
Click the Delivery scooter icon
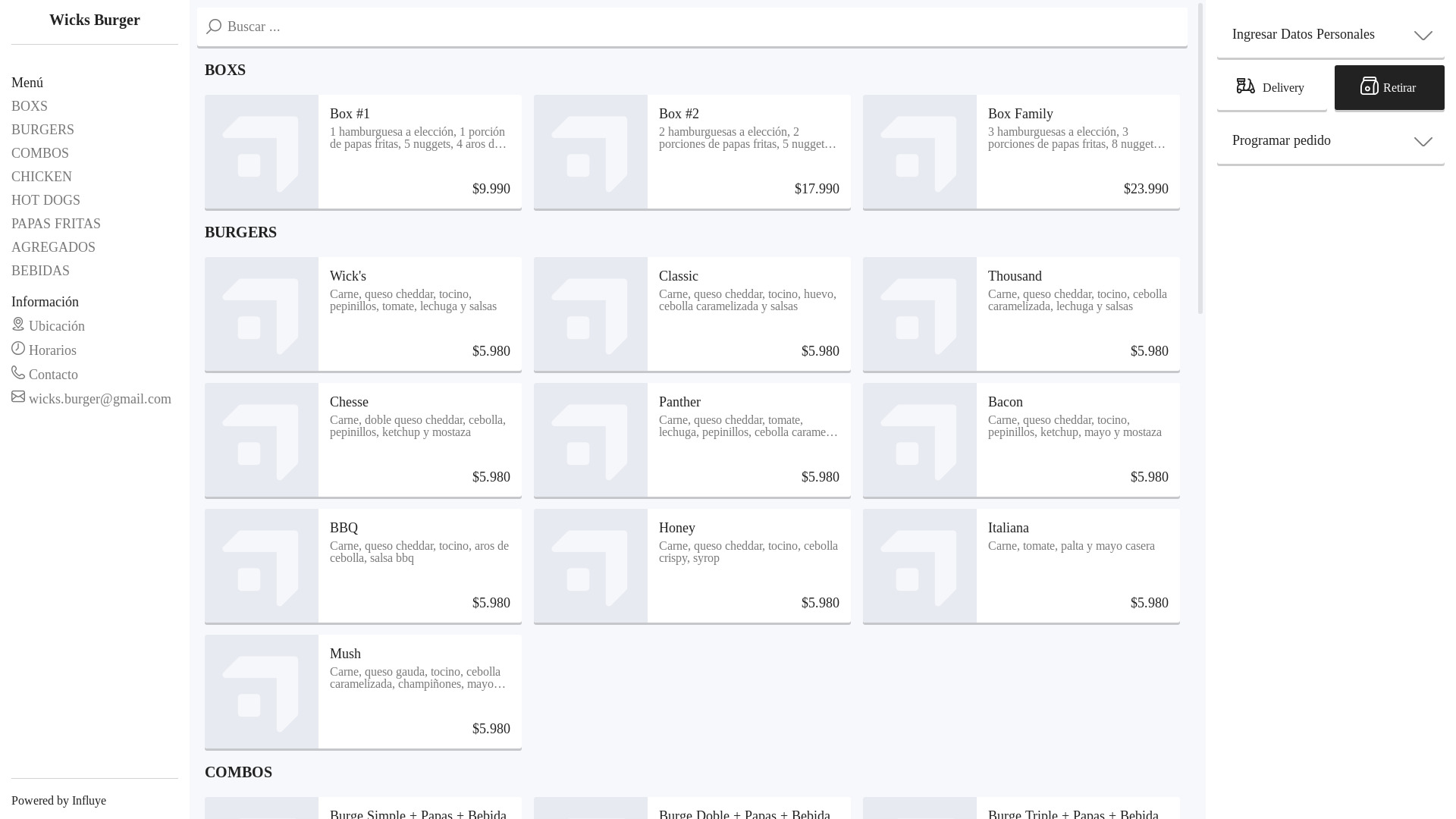1245,86
